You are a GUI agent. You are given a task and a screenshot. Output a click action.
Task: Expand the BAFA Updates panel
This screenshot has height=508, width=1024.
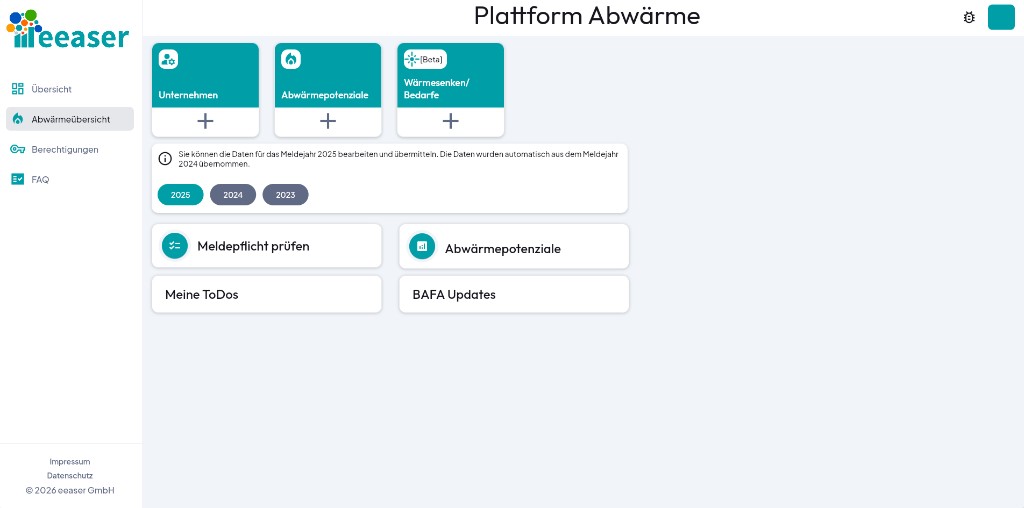coord(514,294)
